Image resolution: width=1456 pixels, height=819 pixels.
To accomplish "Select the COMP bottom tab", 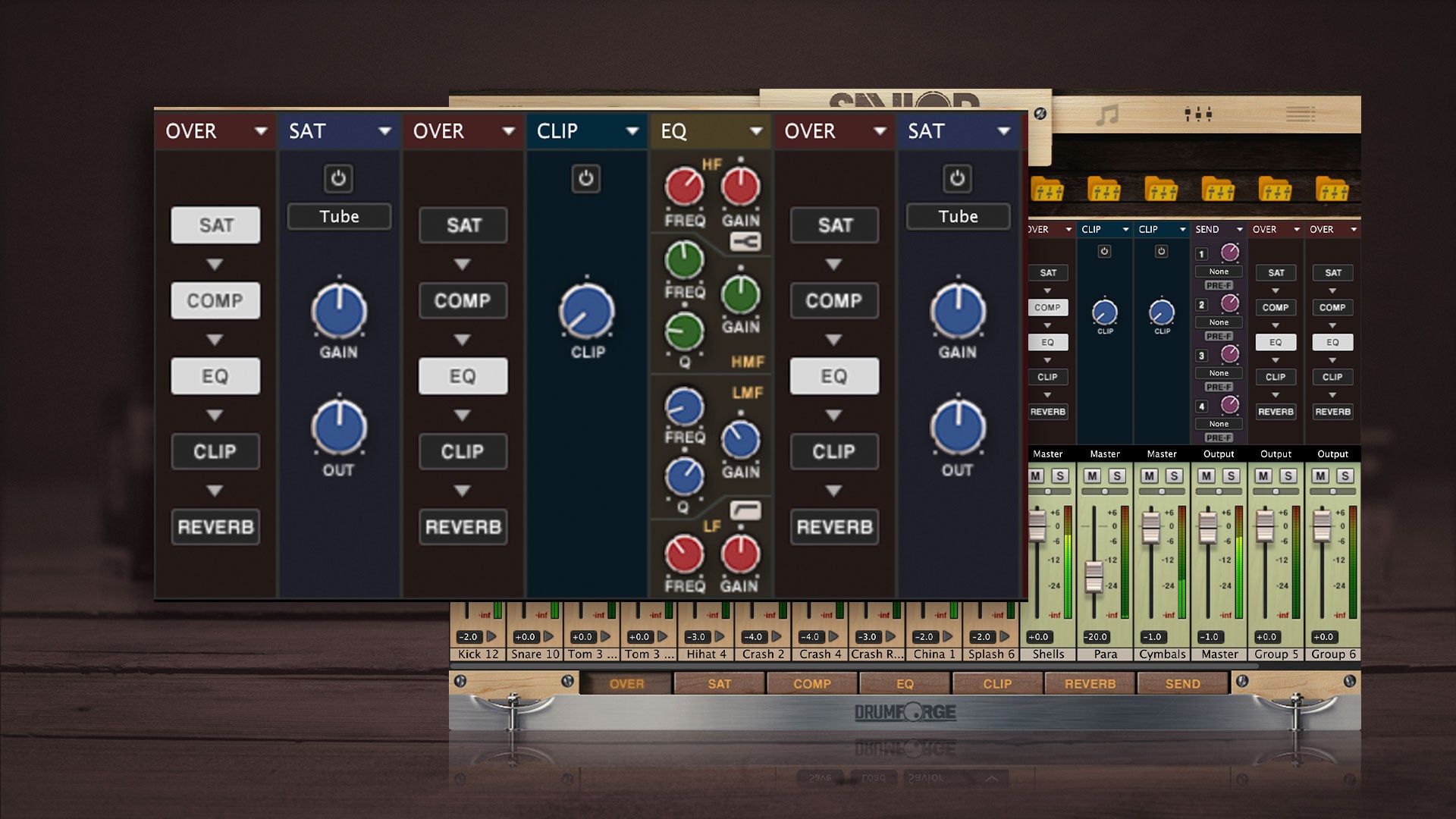I will click(x=812, y=684).
